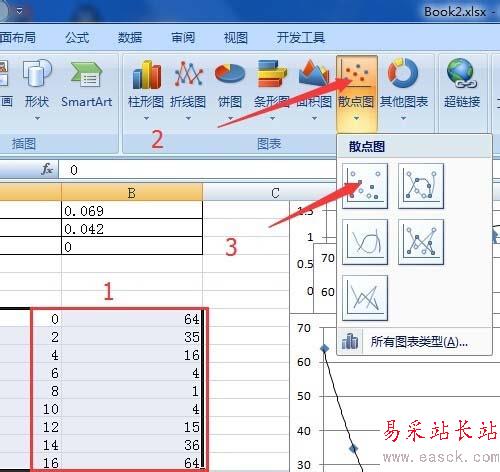Select column B header
The height and width of the screenshot is (472, 500).
click(132, 192)
